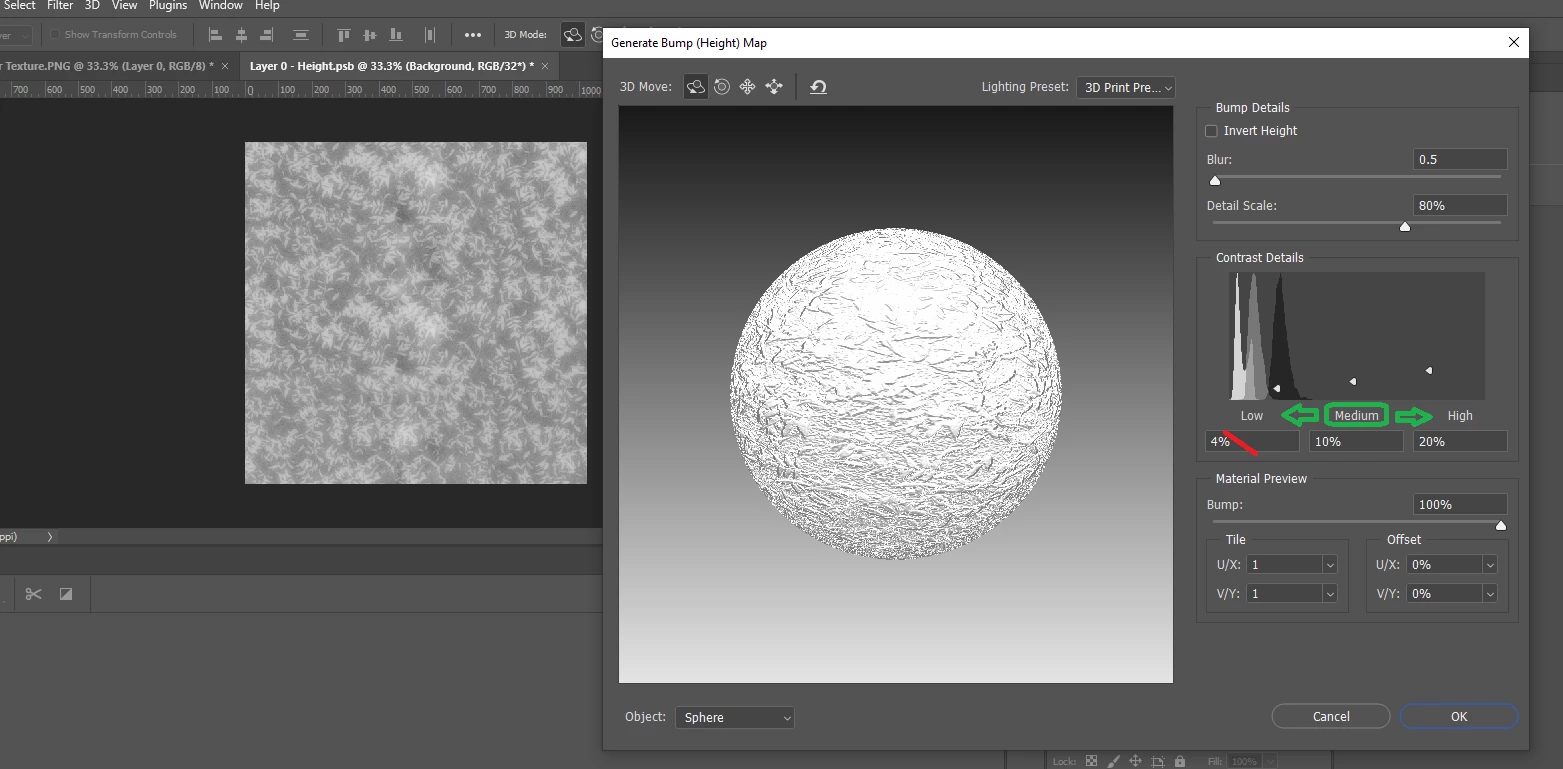
Task: Select the 3D slide move tool
Action: (x=774, y=87)
